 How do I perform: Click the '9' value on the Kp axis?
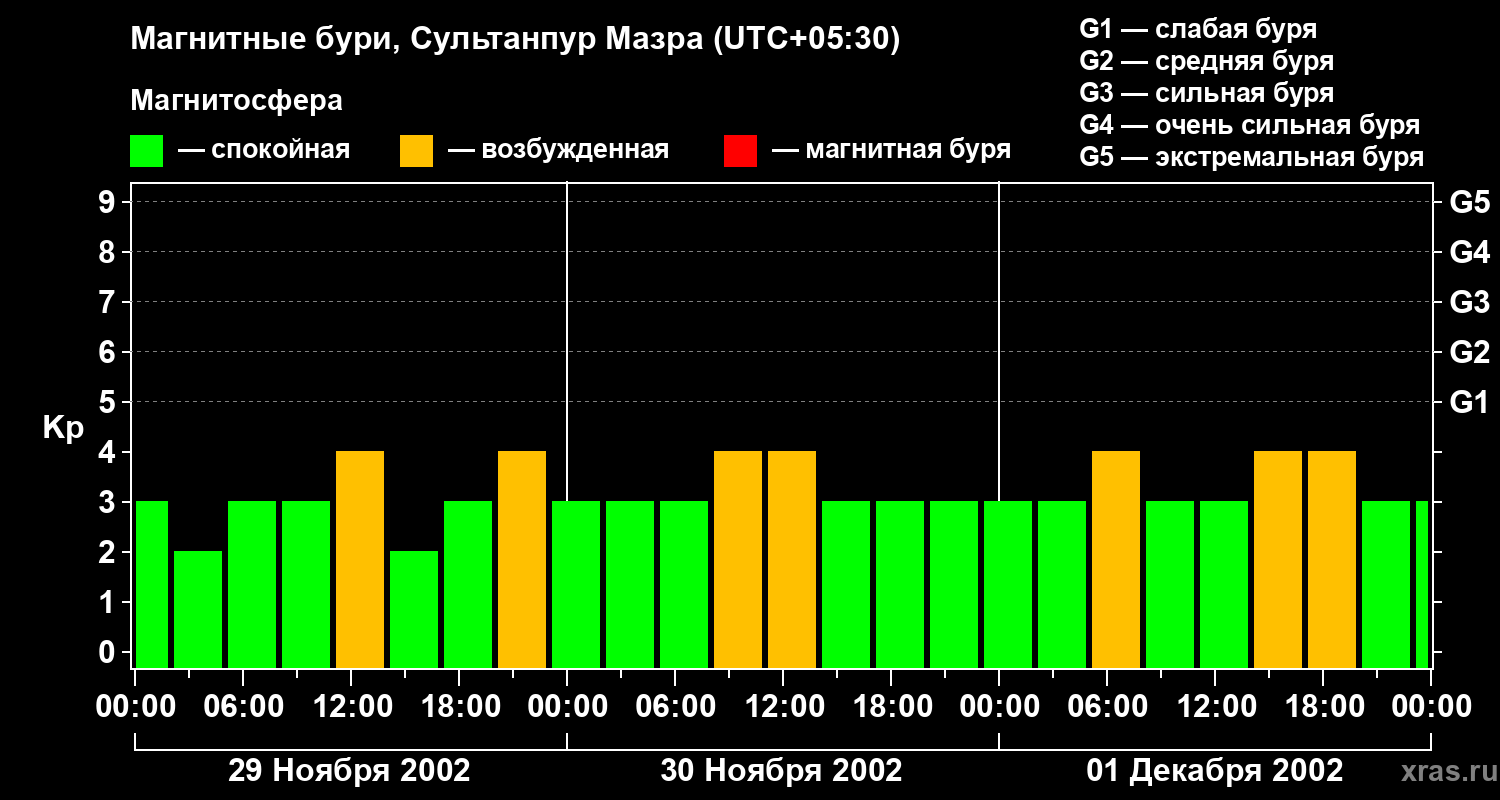coord(109,202)
